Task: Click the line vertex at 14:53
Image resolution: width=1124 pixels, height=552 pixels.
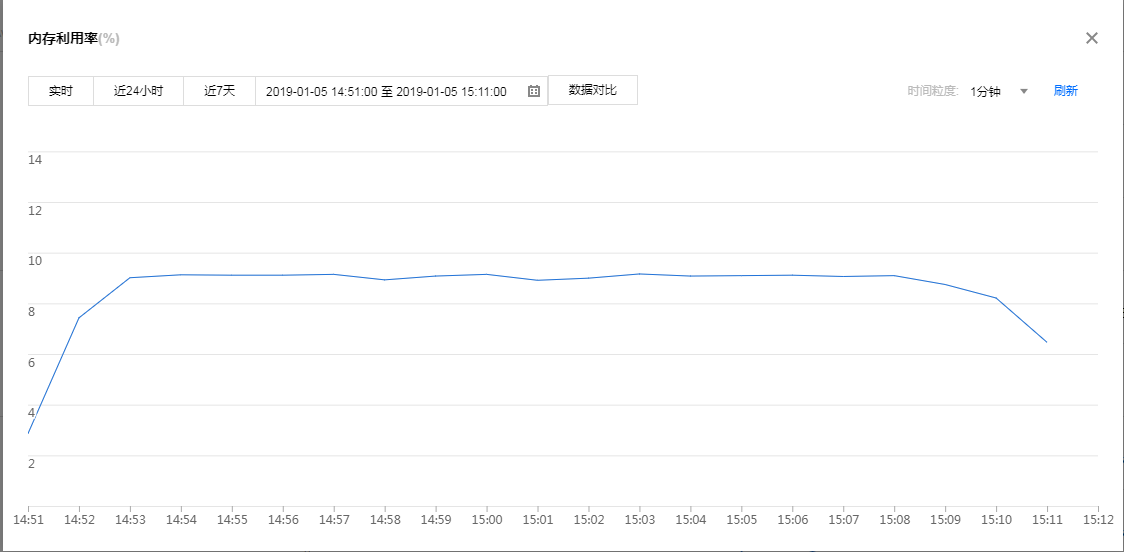Action: [x=130, y=278]
